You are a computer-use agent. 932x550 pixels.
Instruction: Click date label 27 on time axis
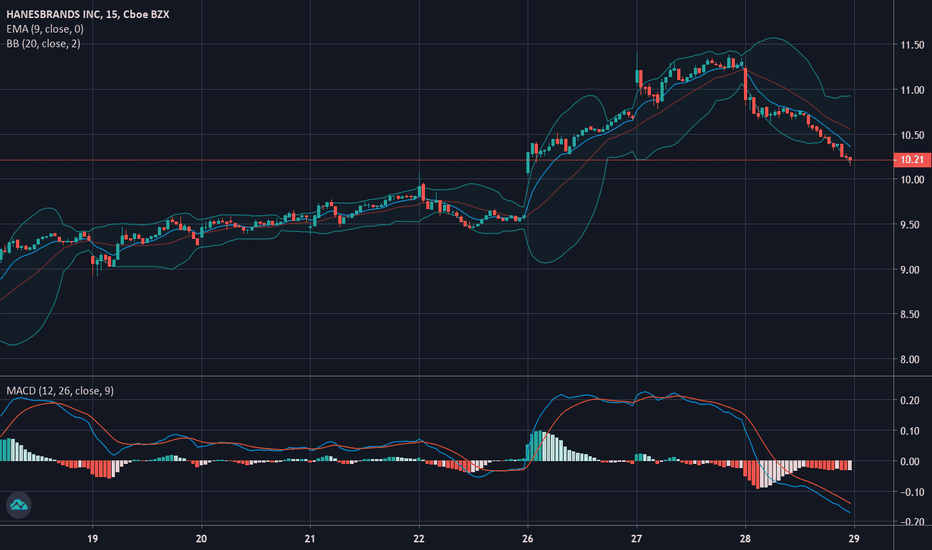(637, 539)
